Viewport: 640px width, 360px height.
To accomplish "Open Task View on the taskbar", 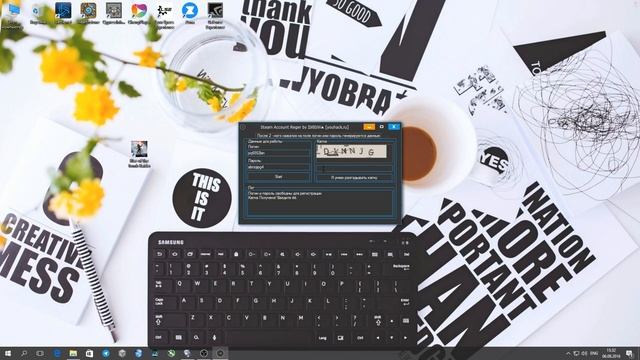I will [x=40, y=353].
